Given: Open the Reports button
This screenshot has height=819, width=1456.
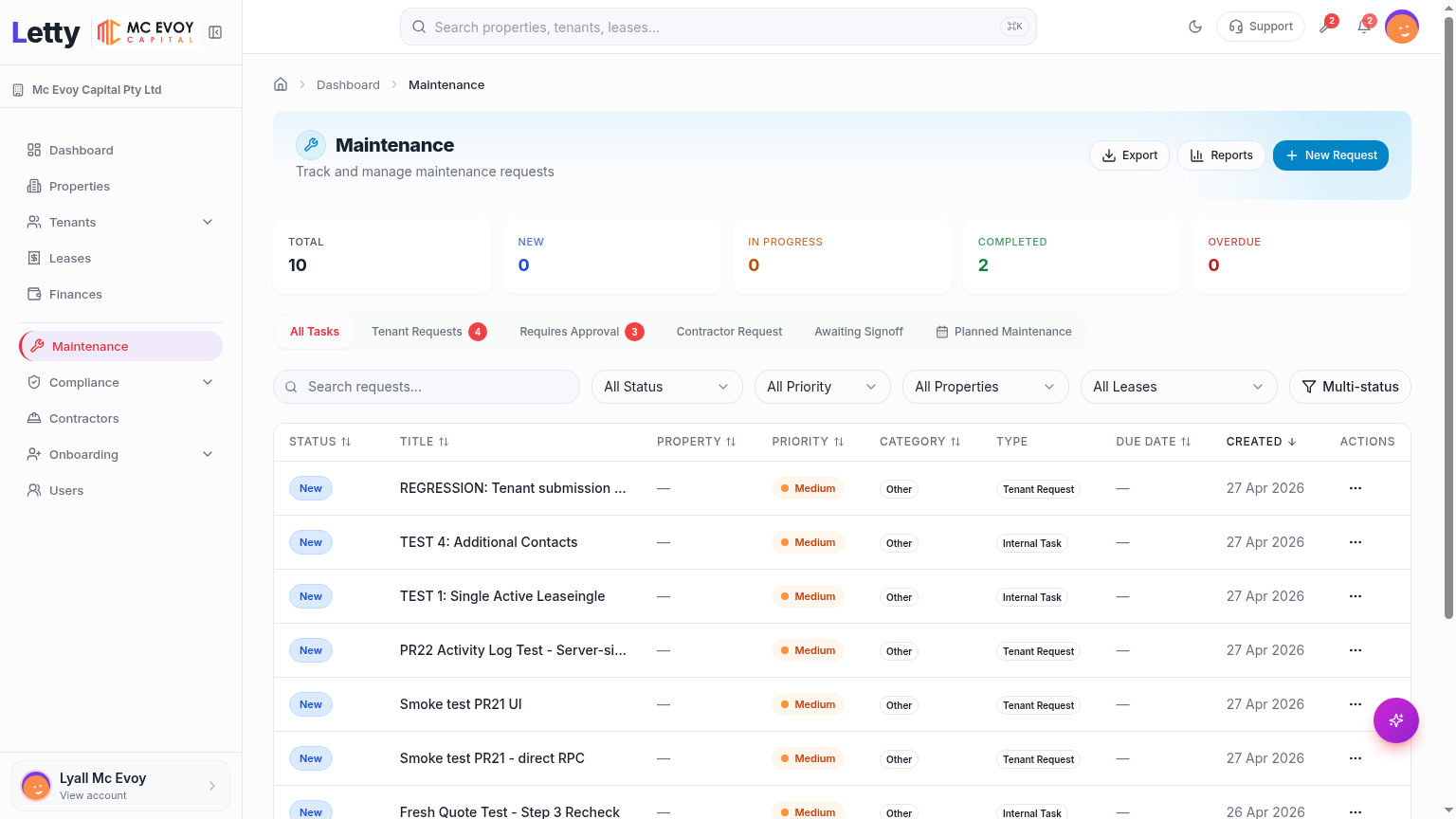Looking at the screenshot, I should coord(1221,155).
